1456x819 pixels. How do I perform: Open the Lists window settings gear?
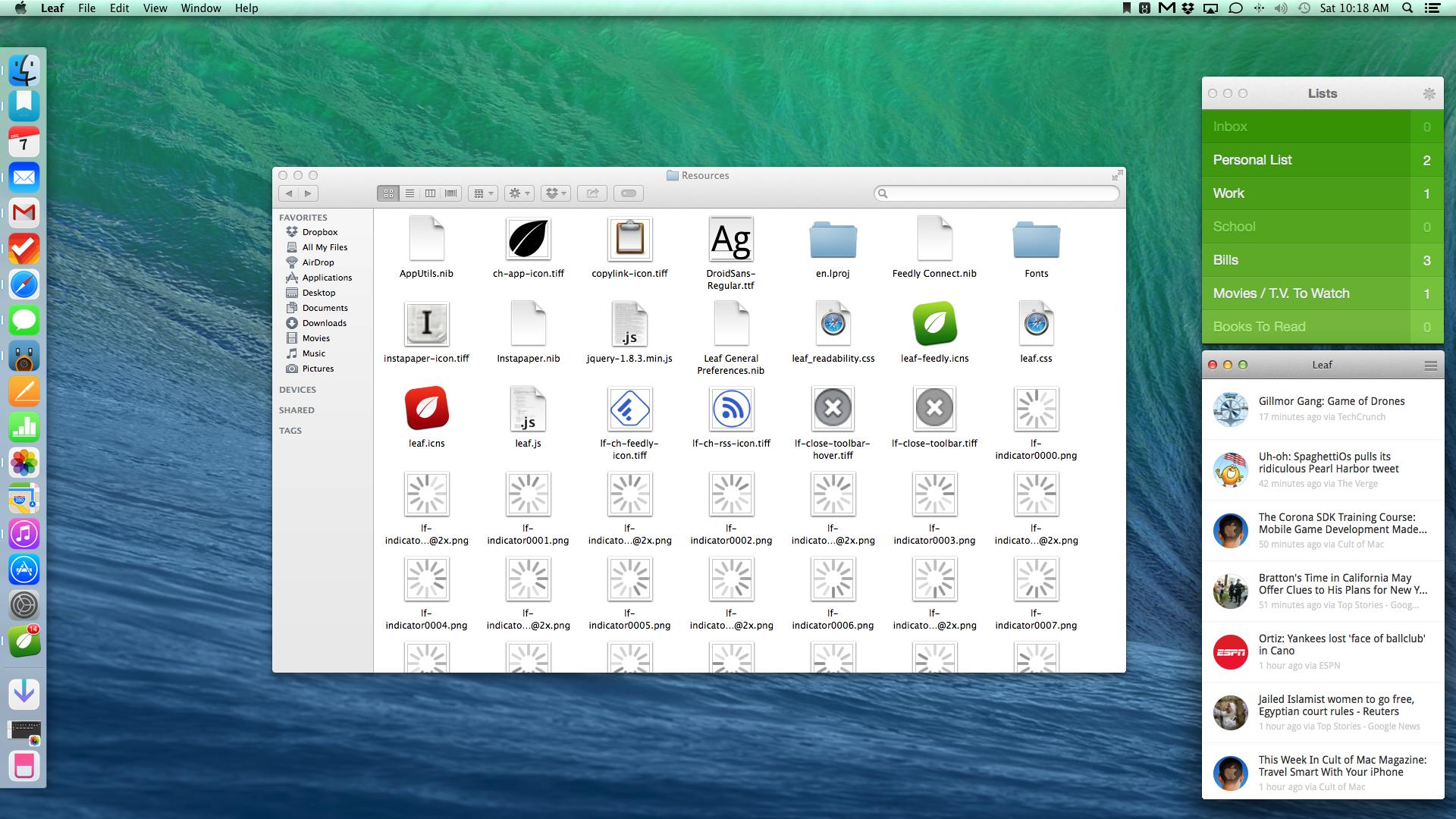pyautogui.click(x=1429, y=94)
